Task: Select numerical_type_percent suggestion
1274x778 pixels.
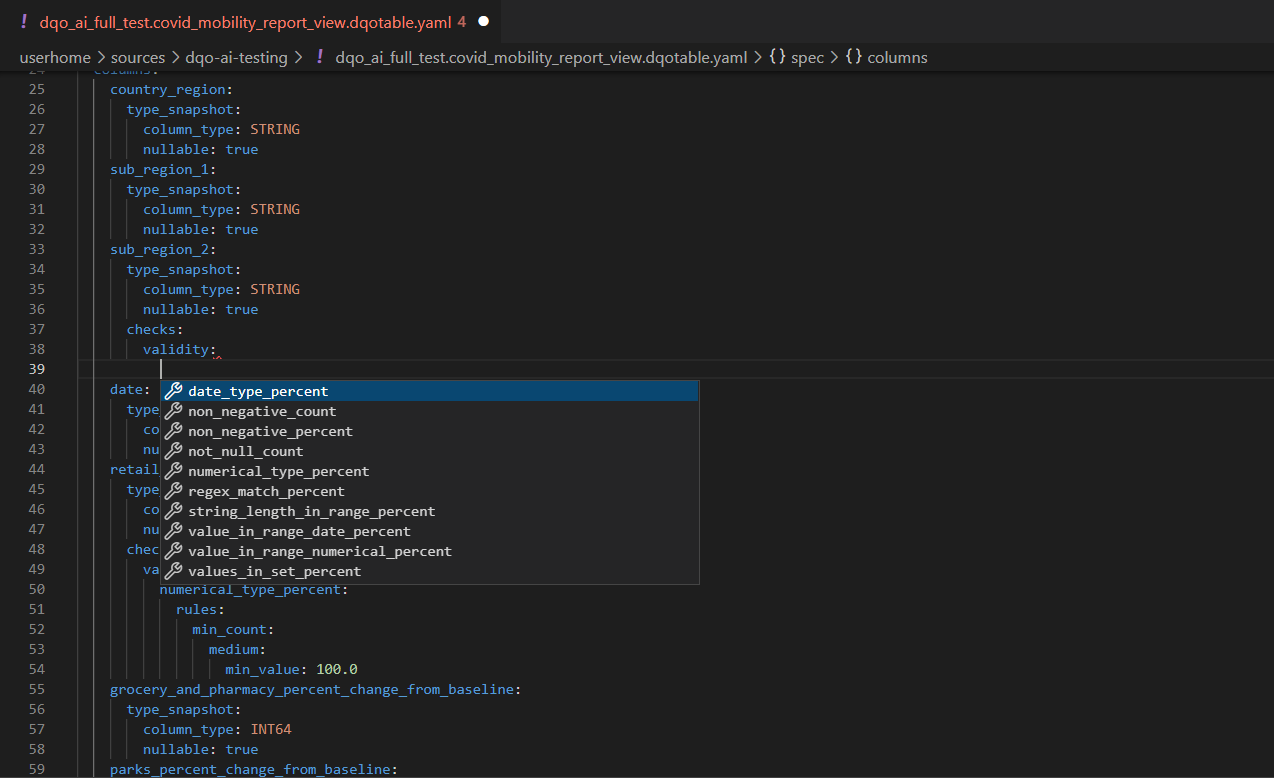Action: click(x=429, y=471)
